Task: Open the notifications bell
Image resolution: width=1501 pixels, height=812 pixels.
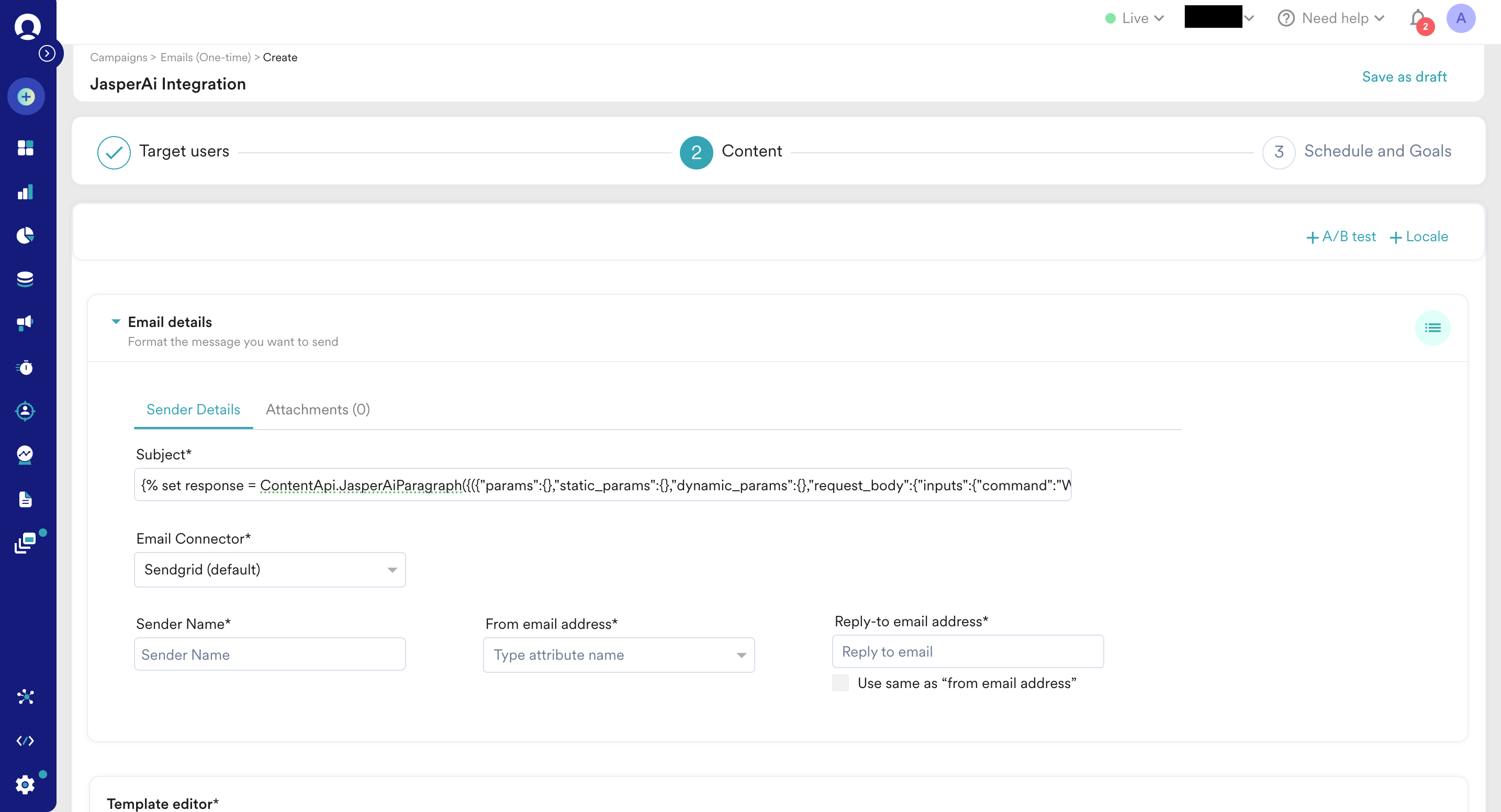Action: [x=1419, y=19]
